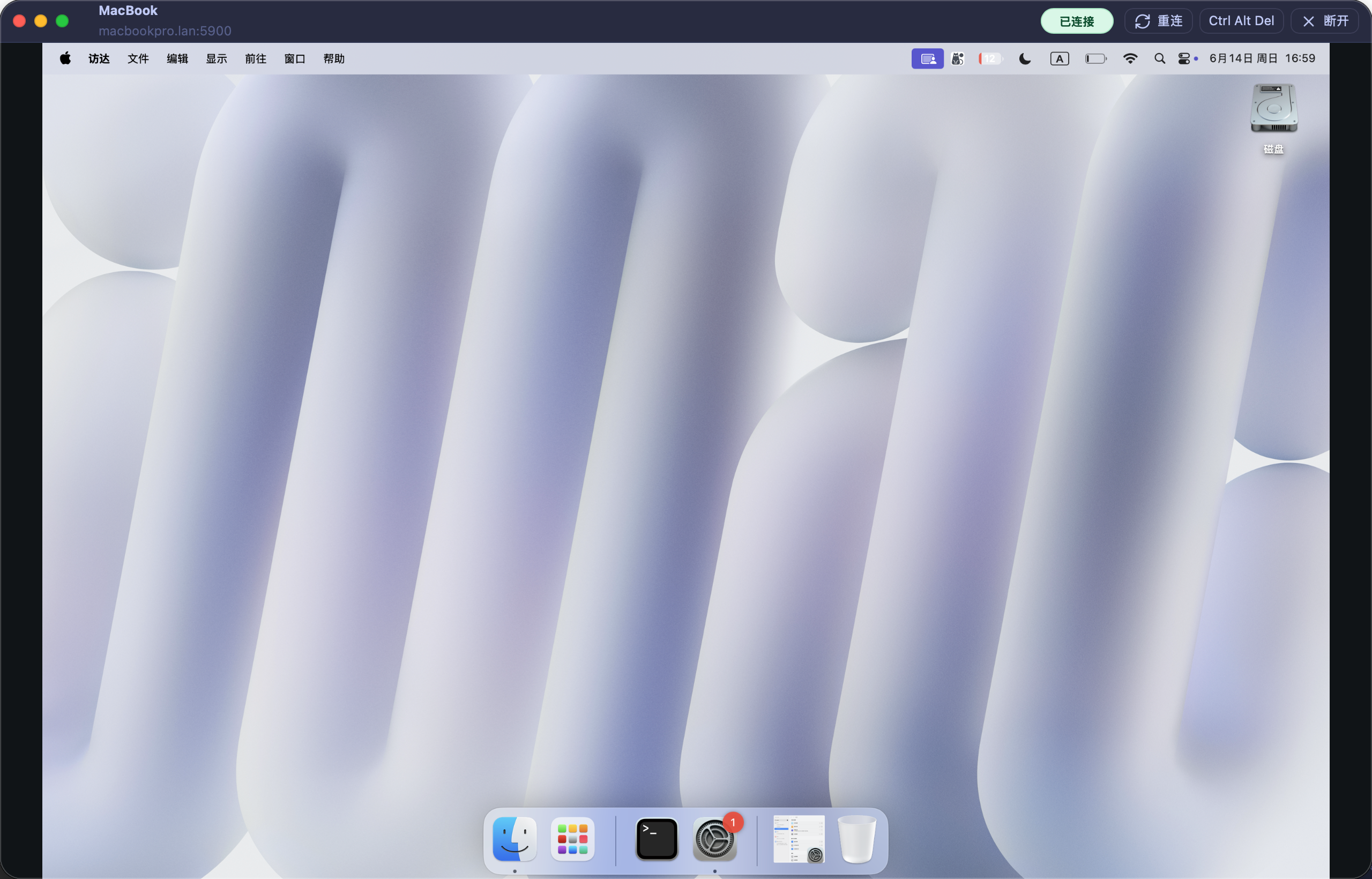1372x879 pixels.
Task: Close the remote viewer window
Action: pyautogui.click(x=19, y=21)
